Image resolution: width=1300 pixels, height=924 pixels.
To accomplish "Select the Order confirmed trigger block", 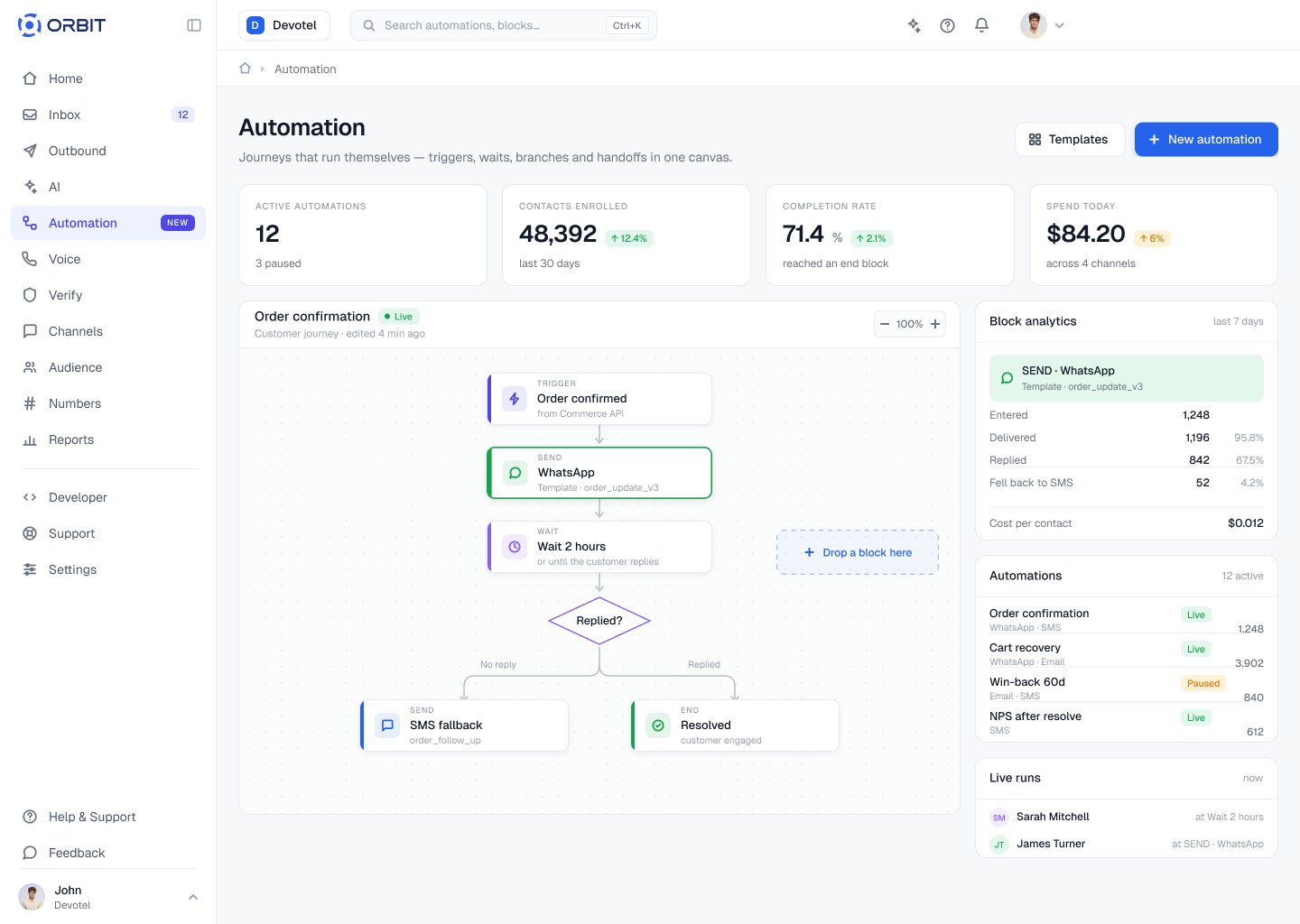I will pos(599,399).
